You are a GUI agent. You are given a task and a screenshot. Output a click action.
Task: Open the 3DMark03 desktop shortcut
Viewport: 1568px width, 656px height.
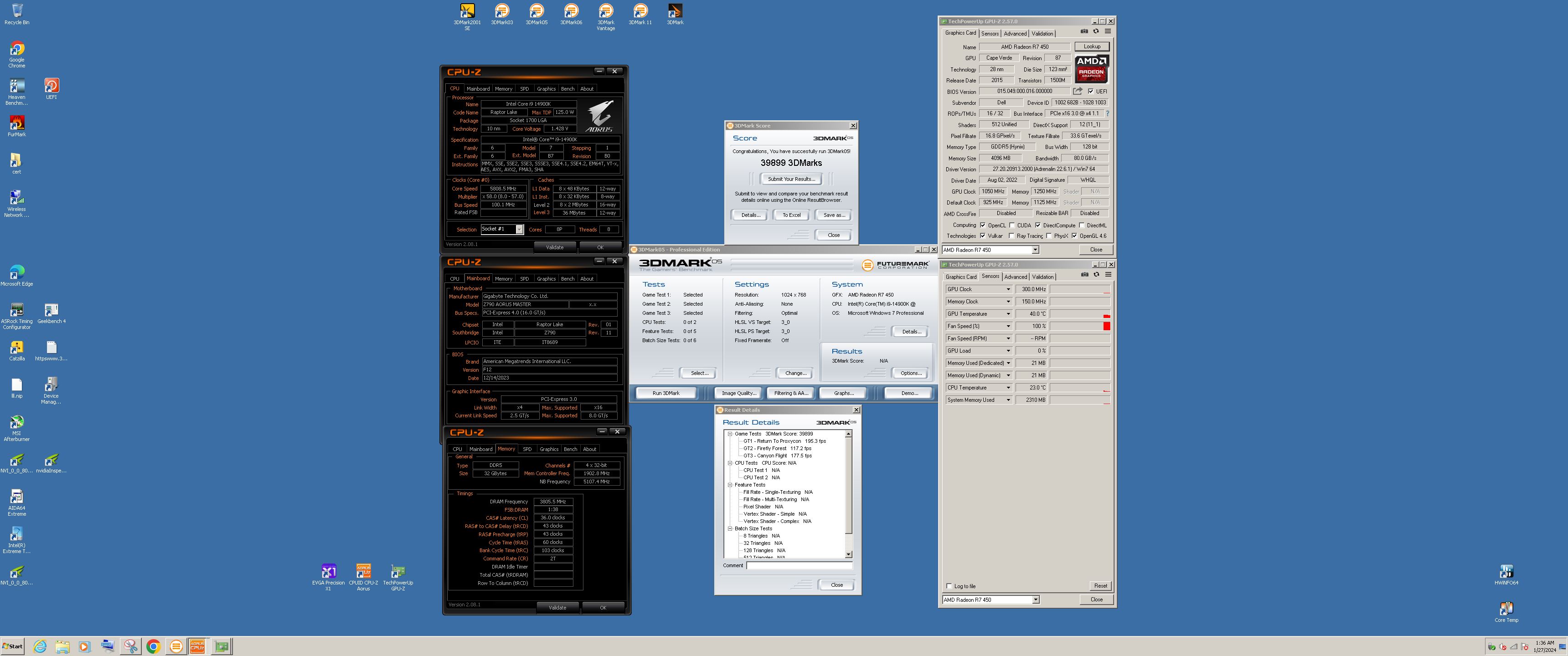(x=501, y=14)
